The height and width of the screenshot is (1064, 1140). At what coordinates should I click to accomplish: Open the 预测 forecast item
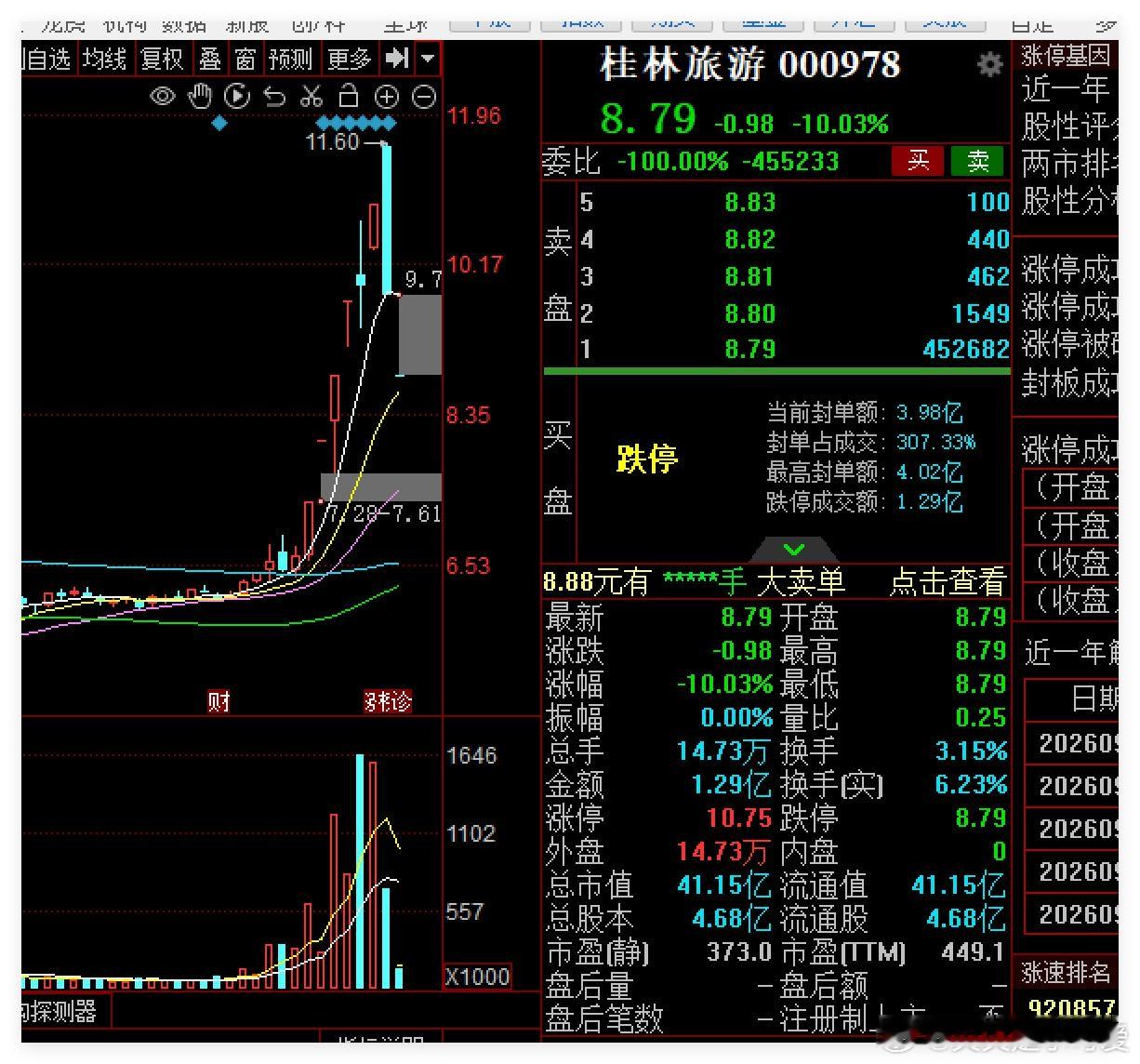pos(290,60)
